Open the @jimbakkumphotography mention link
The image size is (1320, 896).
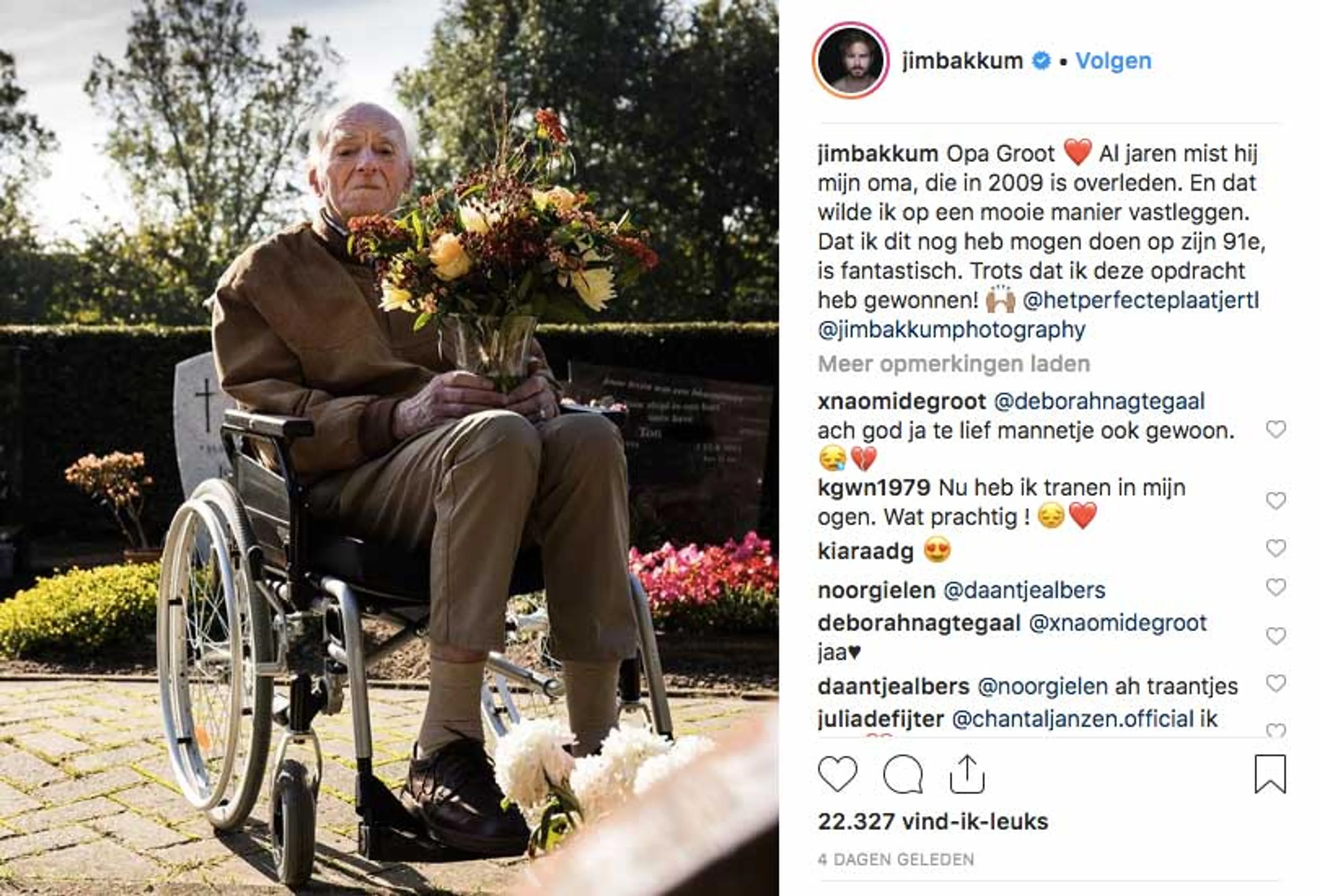click(951, 330)
